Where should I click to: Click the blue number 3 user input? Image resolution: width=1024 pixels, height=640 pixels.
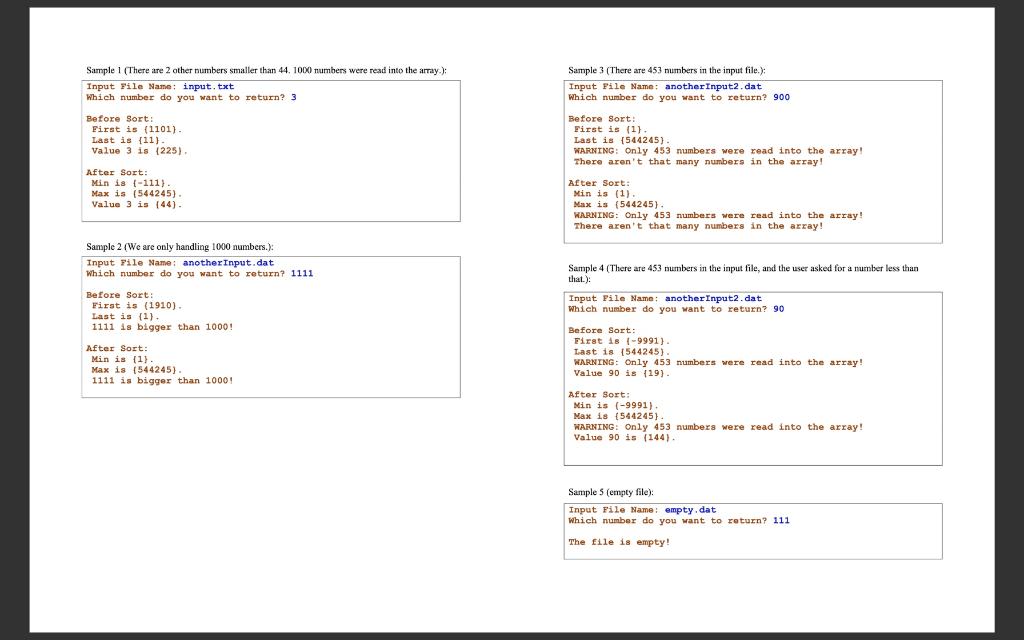click(x=293, y=97)
